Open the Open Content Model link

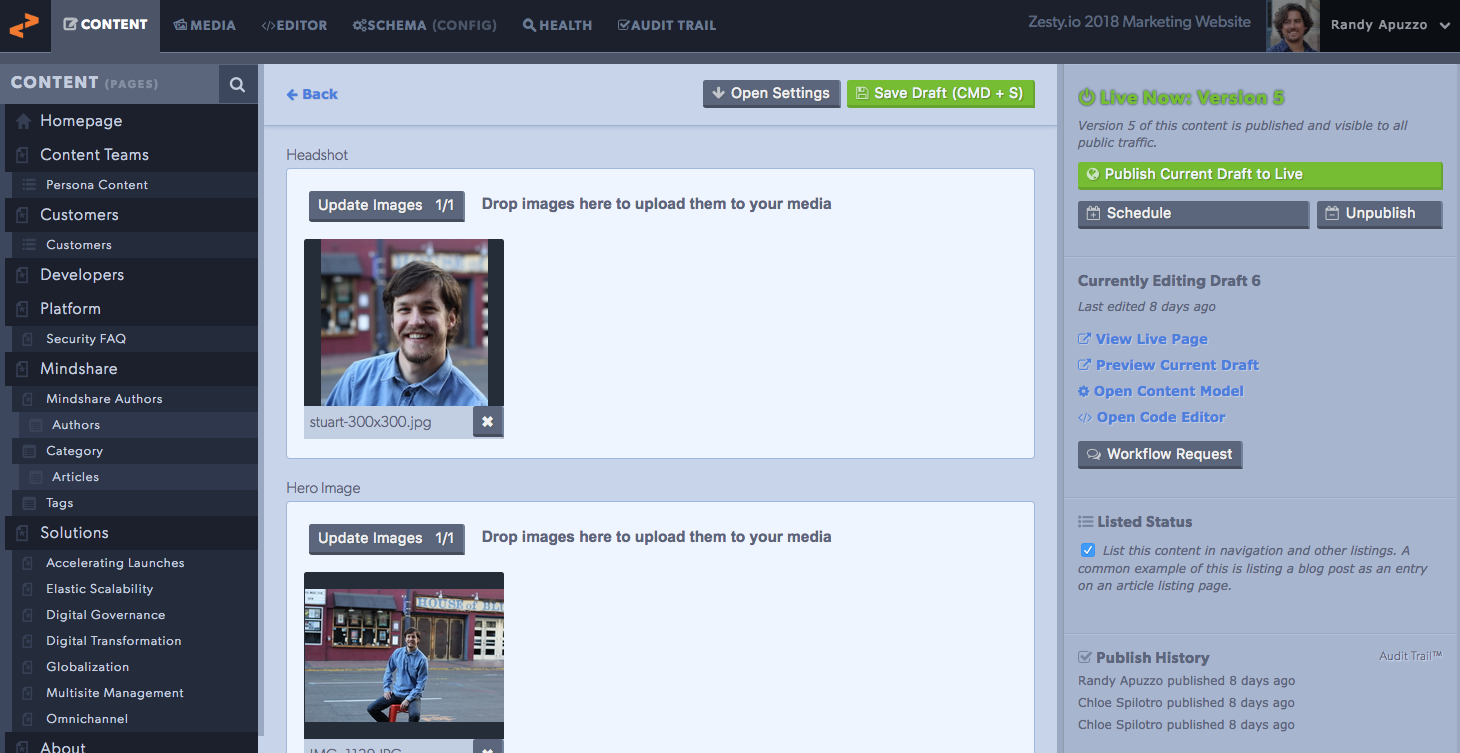(1169, 391)
